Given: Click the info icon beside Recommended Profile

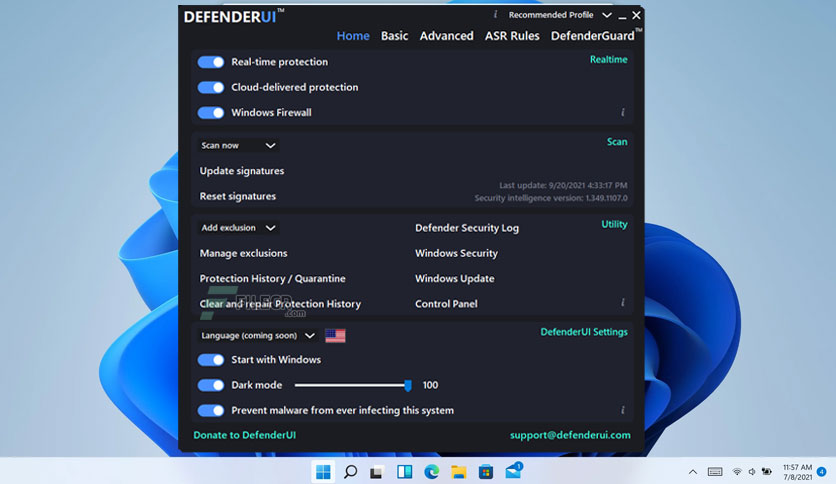Looking at the screenshot, I should 496,15.
